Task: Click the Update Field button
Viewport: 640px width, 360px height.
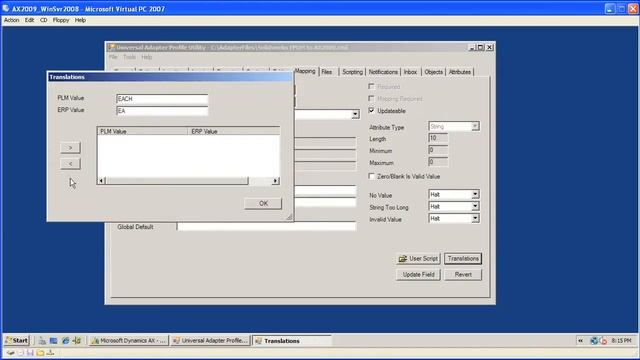Action: tap(418, 275)
